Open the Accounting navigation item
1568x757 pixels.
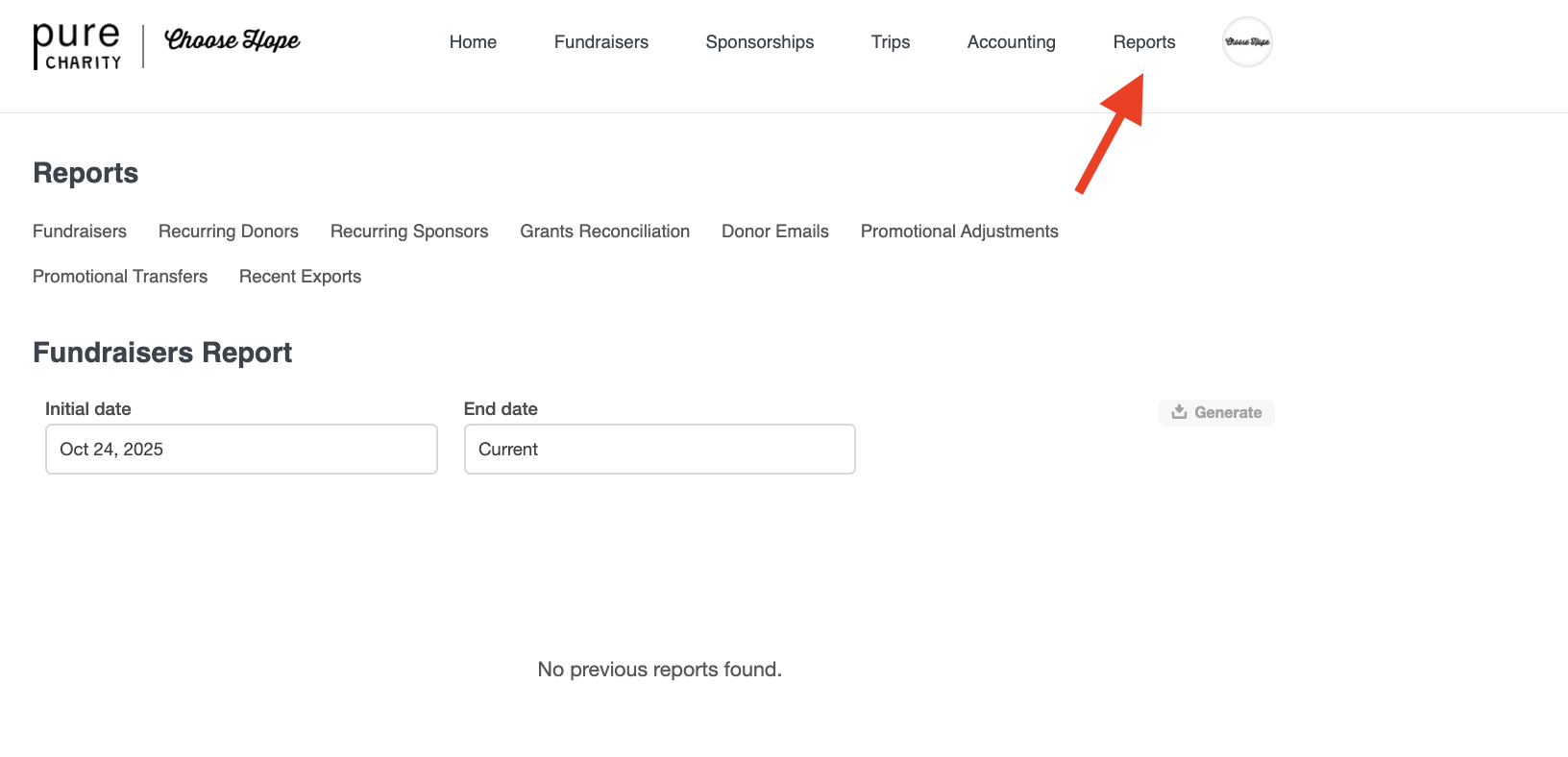(x=1011, y=42)
